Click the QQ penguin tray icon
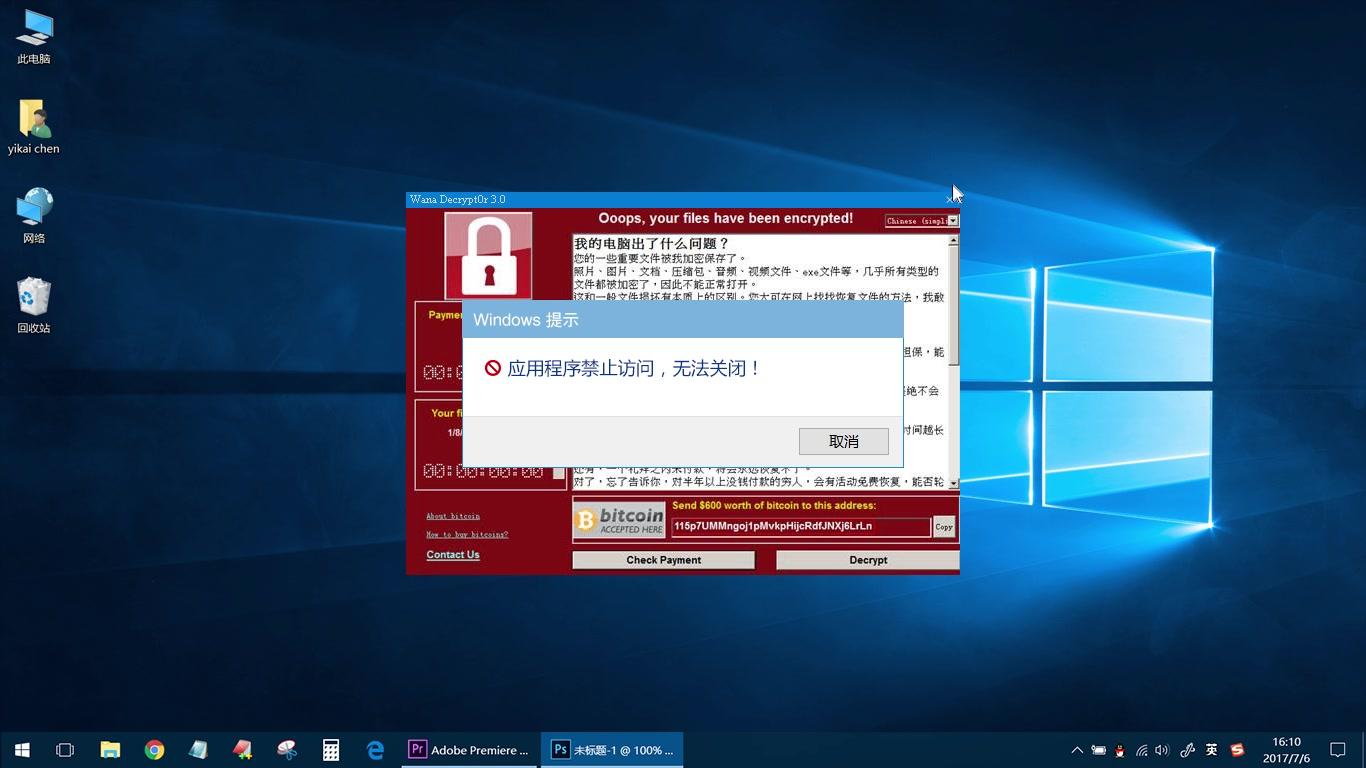This screenshot has width=1366, height=768. pyautogui.click(x=1120, y=750)
